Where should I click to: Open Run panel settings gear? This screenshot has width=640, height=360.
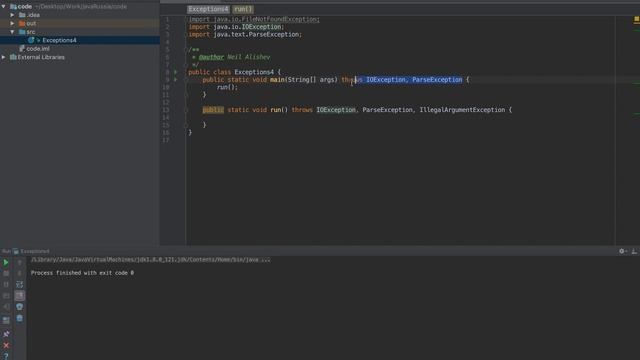point(622,251)
